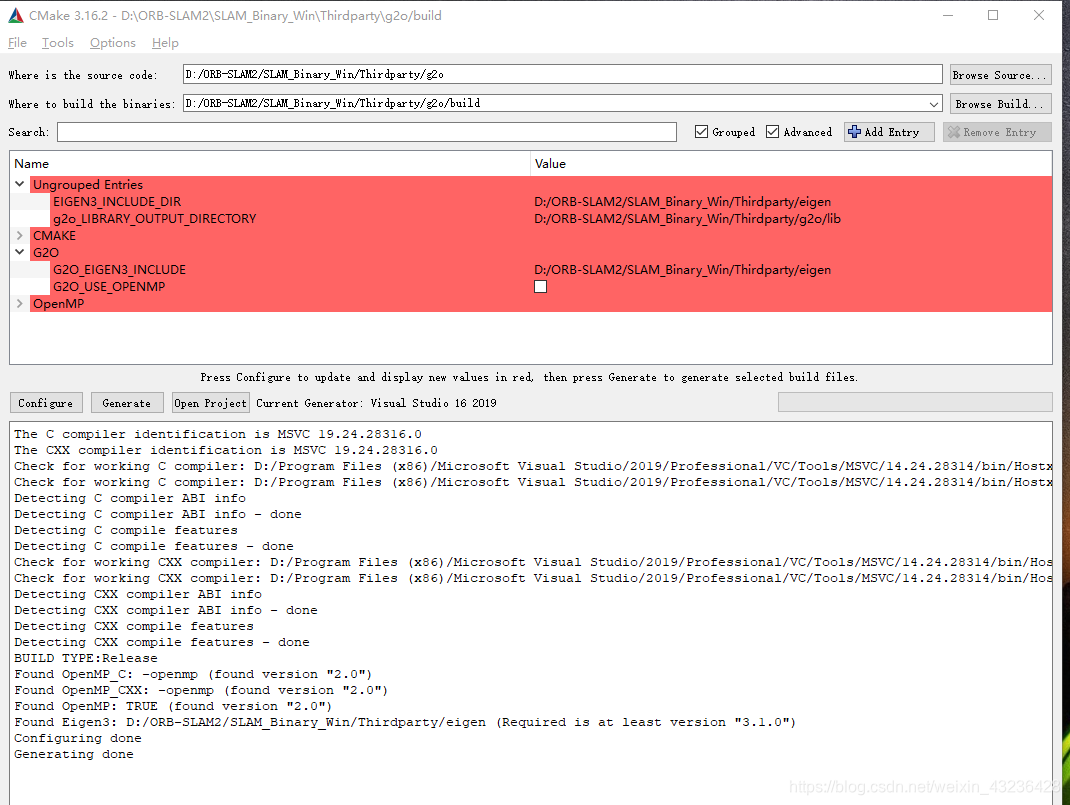Click the Generate button
This screenshot has height=805, width=1070.
click(127, 403)
